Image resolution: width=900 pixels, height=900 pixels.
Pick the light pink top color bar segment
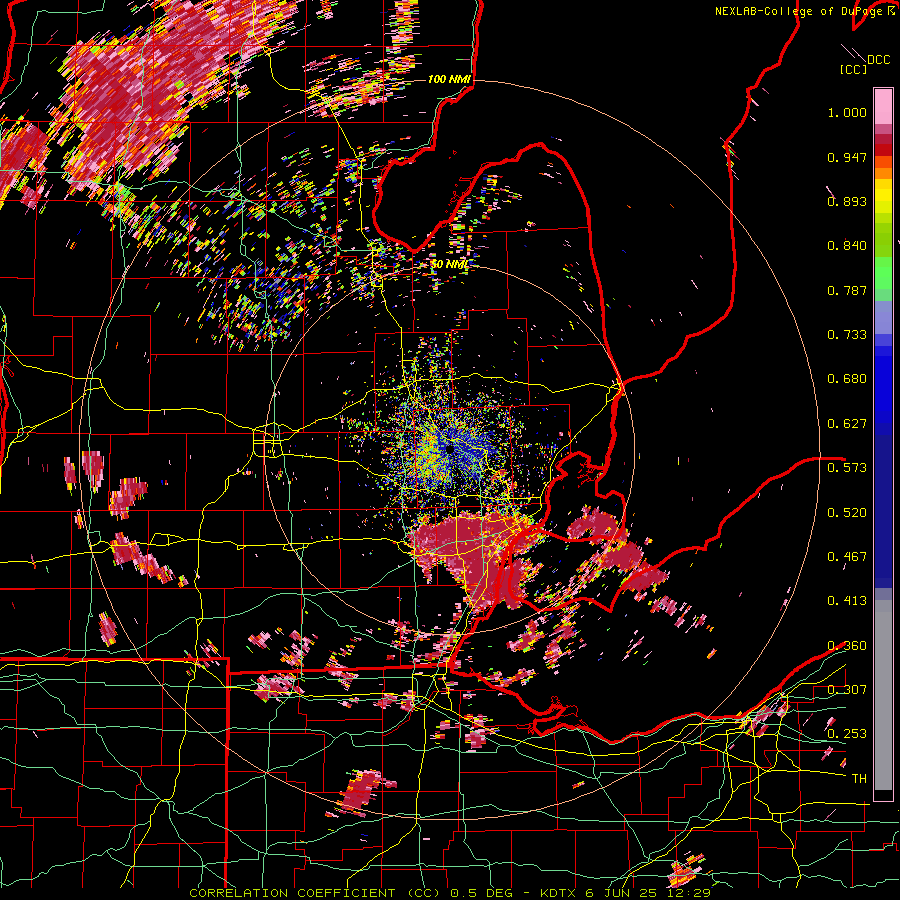coord(883,106)
